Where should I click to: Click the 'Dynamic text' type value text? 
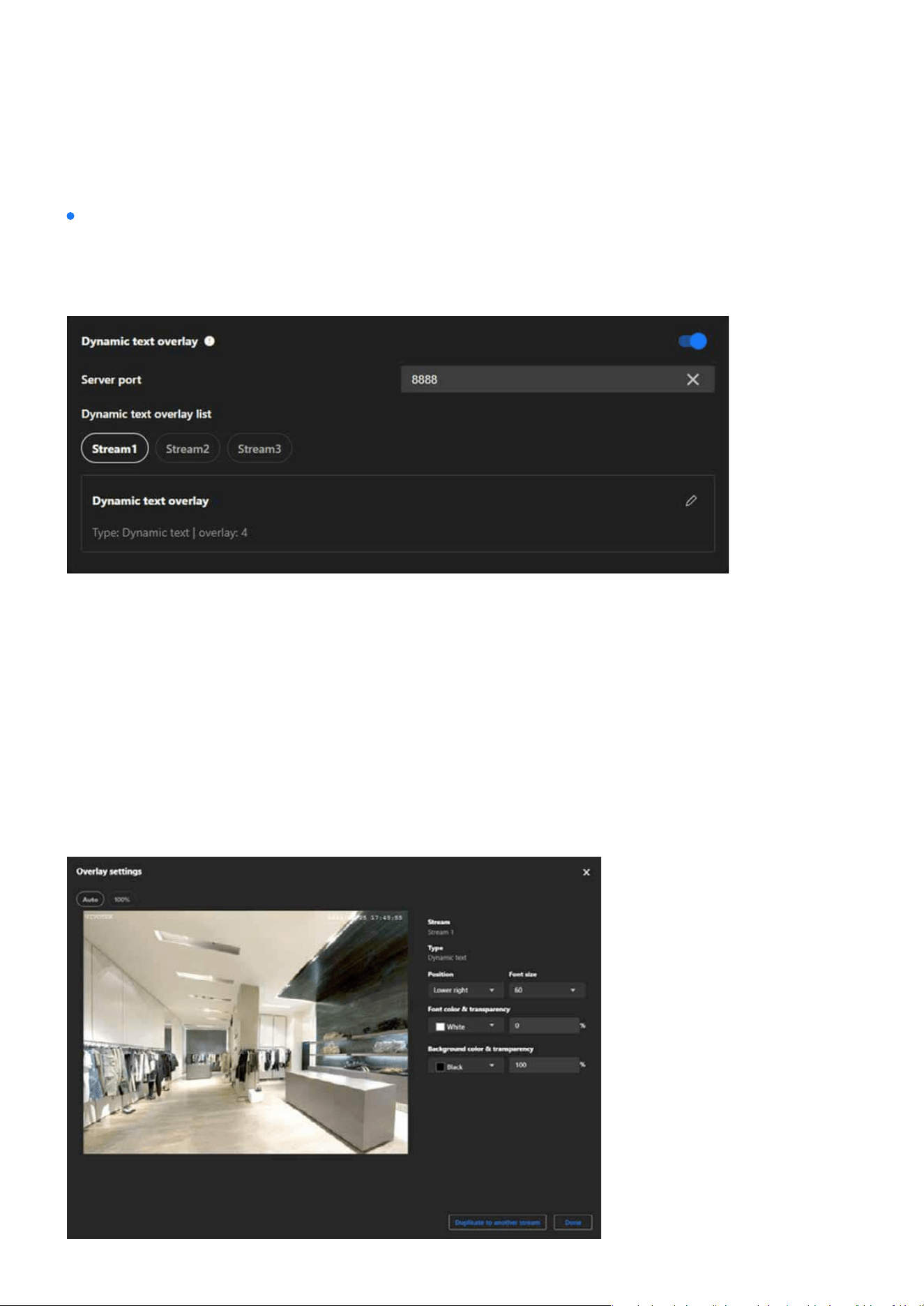point(447,958)
